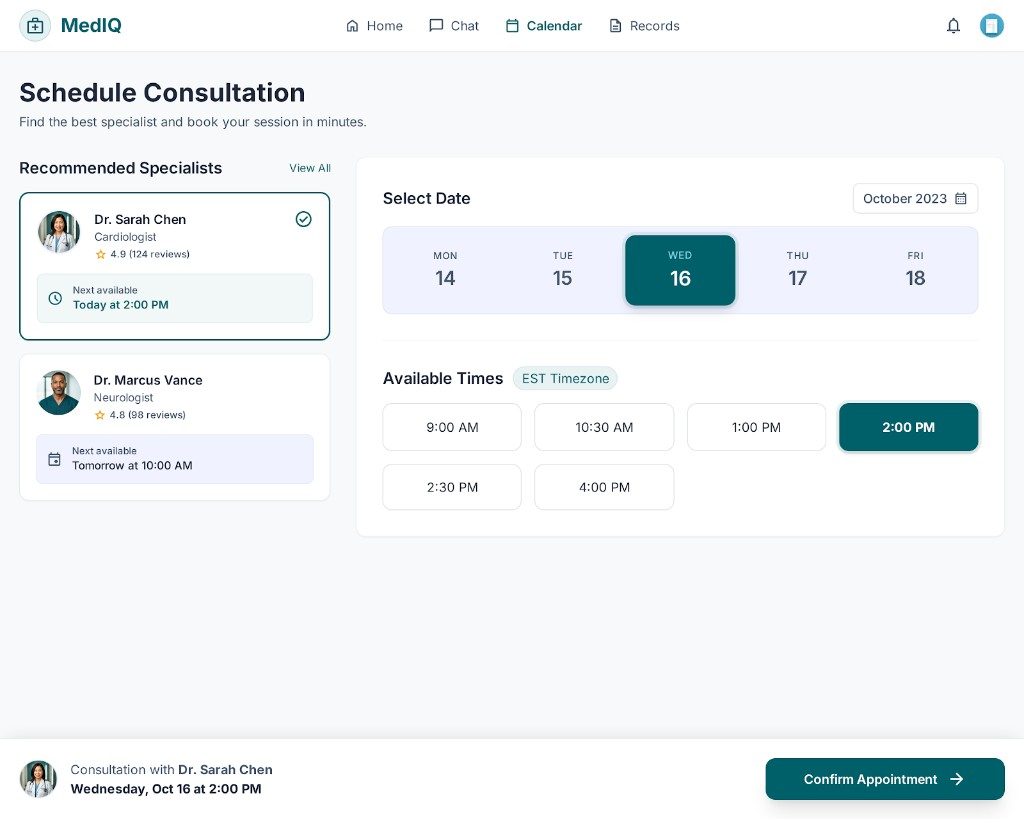Image resolution: width=1024 pixels, height=819 pixels.
Task: Click the selected checkmark on Dr. Sarah Chen
Action: (304, 219)
